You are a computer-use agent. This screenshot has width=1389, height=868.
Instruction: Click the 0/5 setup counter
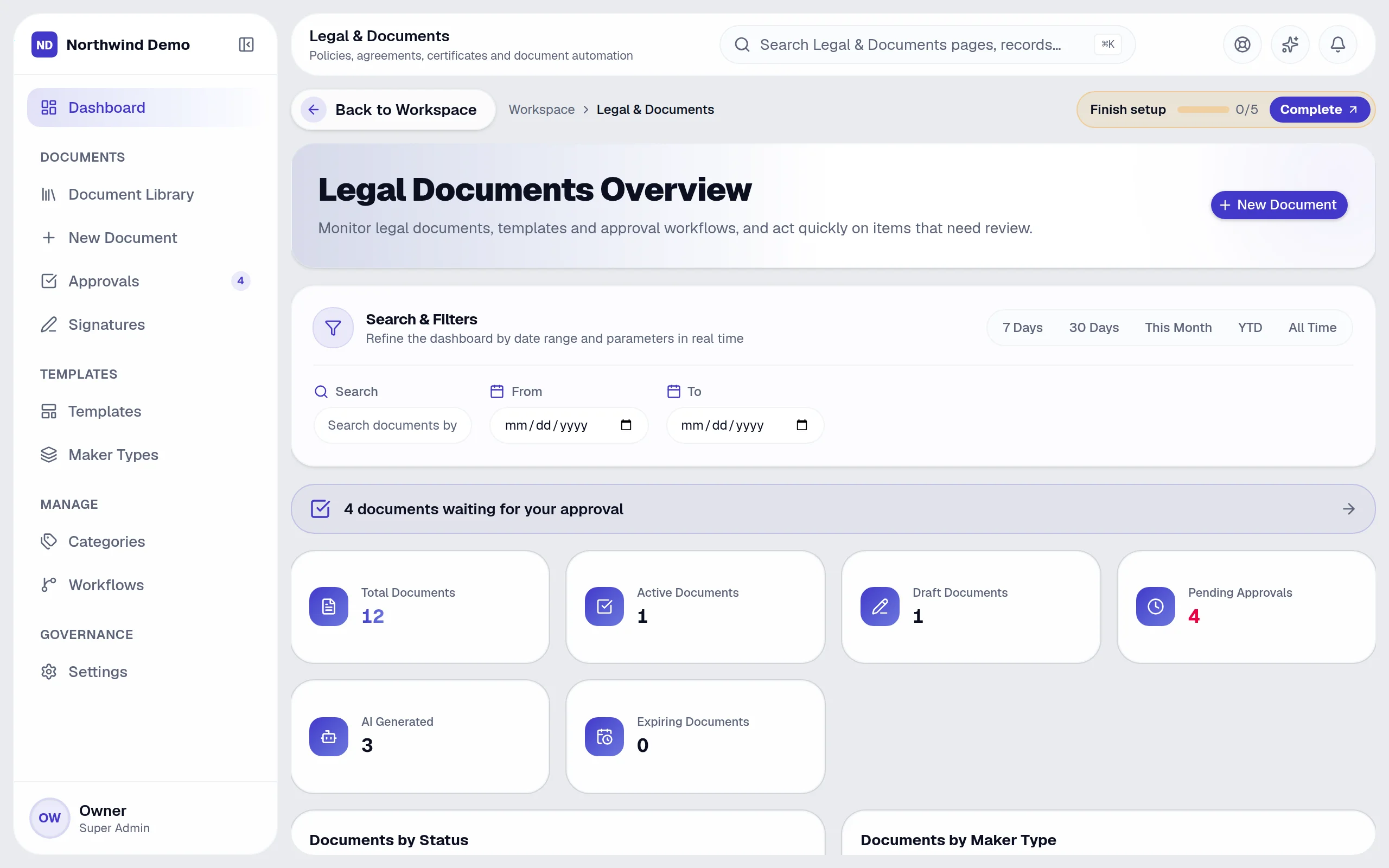(x=1247, y=110)
